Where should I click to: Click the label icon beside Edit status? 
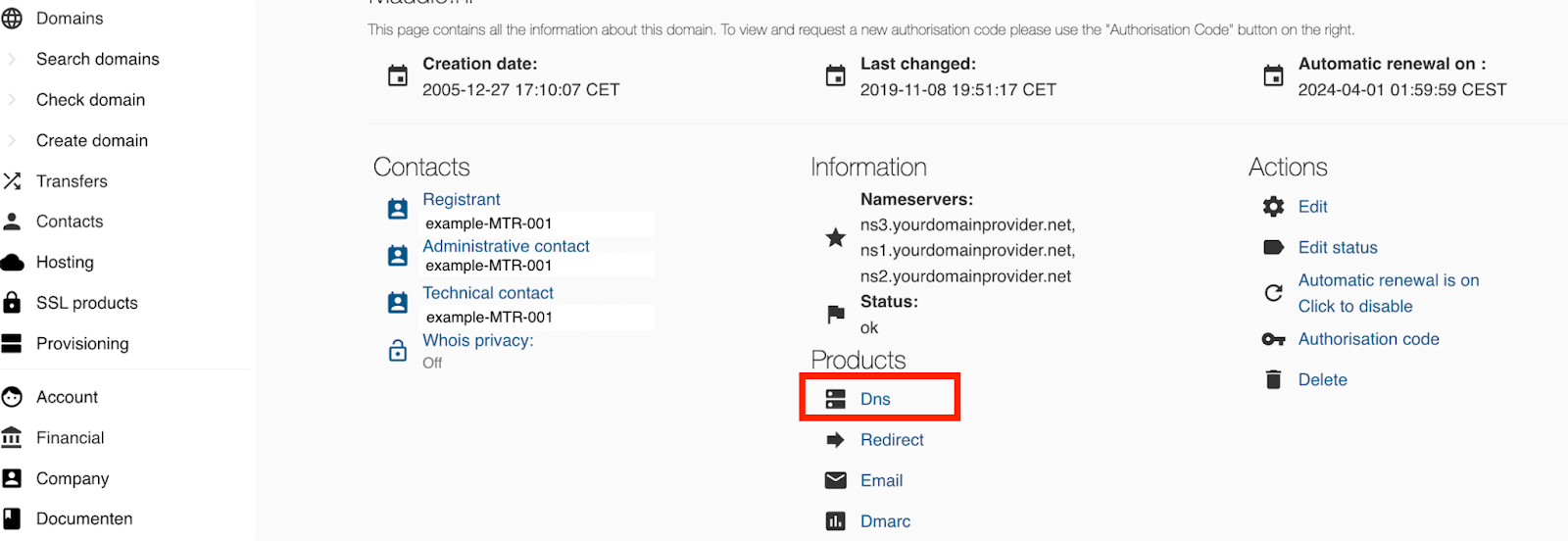click(x=1273, y=248)
